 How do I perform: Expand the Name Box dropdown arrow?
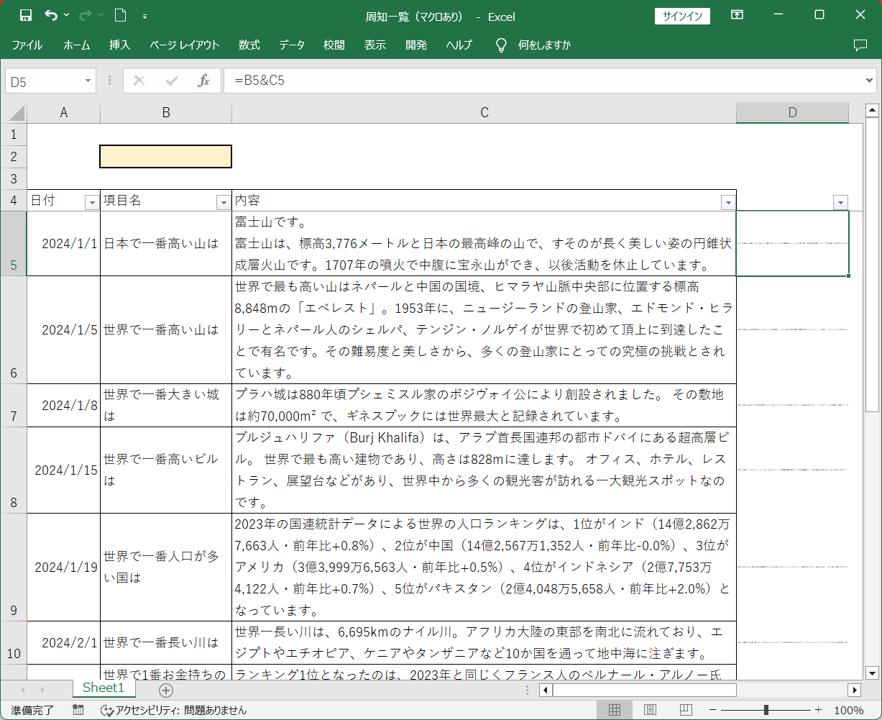[x=88, y=81]
